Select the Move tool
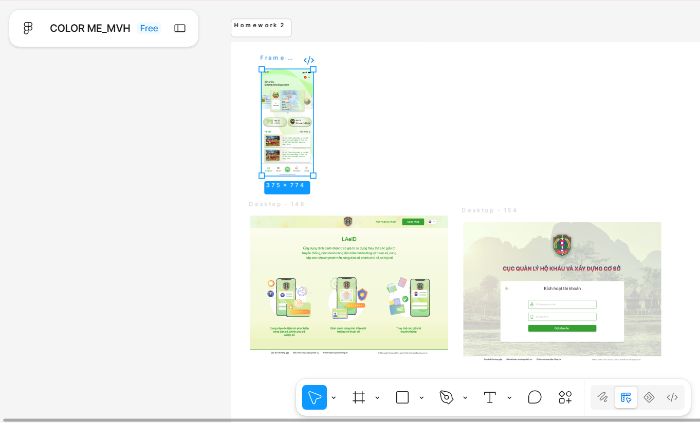Viewport: 700px width, 423px height. (314, 397)
